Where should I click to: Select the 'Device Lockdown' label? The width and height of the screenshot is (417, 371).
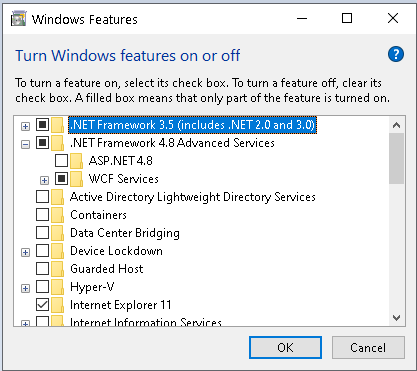pyautogui.click(x=116, y=251)
